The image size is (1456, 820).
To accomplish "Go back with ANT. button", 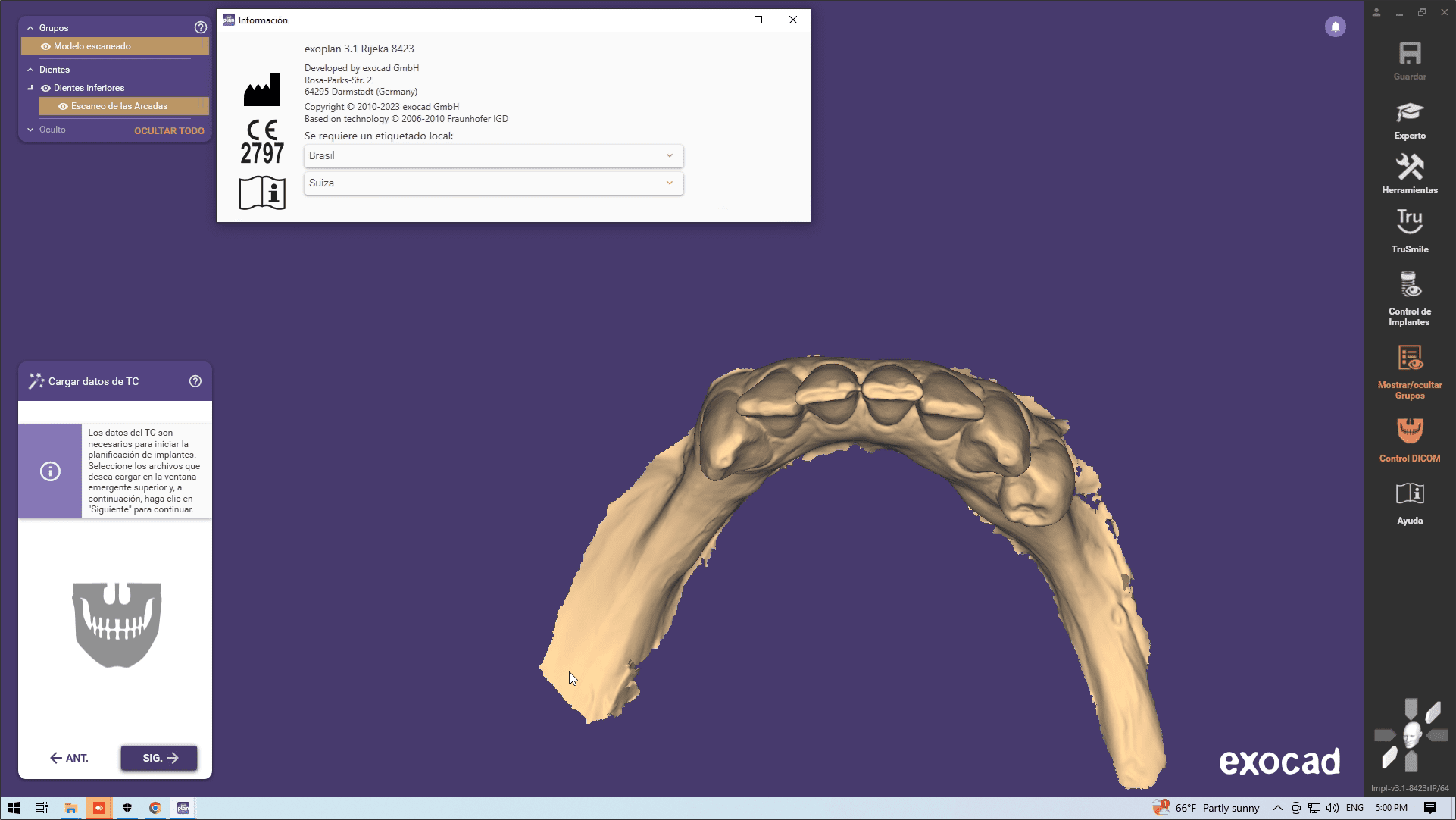I will [x=69, y=758].
